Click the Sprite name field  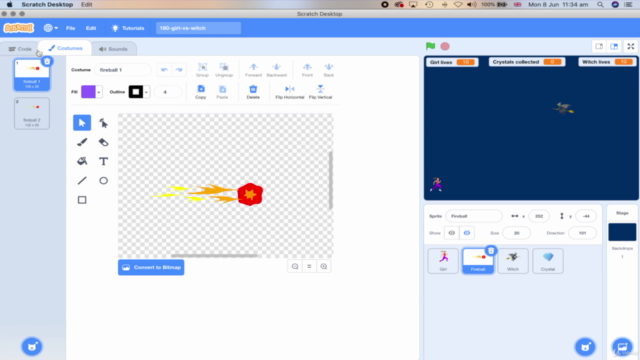tap(474, 216)
